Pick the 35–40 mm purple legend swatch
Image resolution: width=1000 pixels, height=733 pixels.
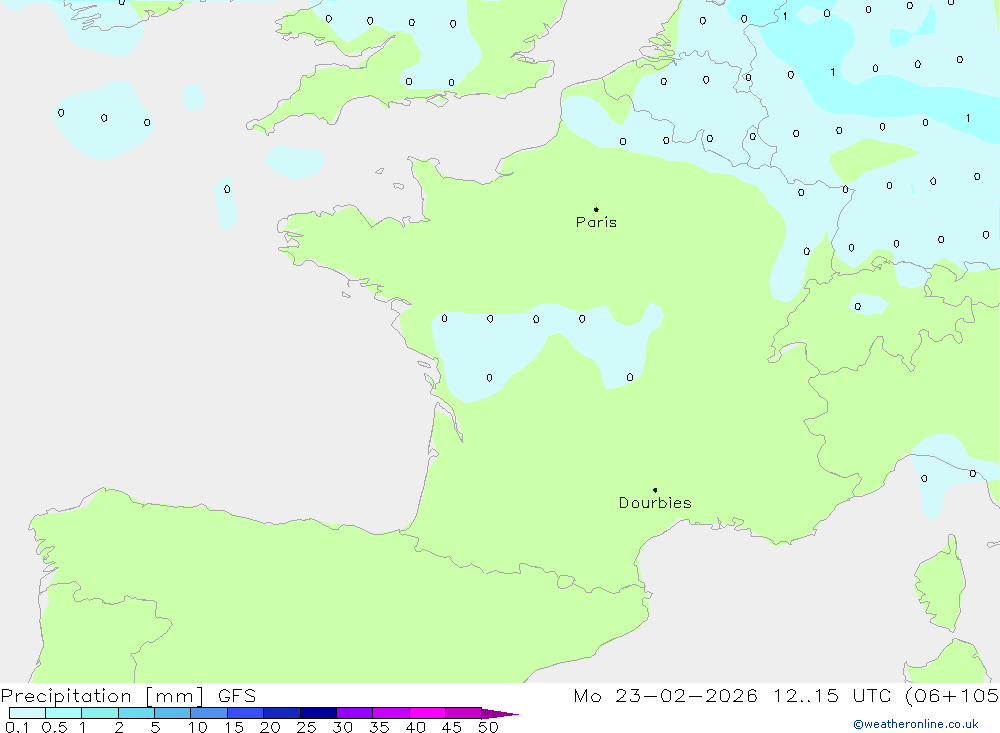click(390, 713)
